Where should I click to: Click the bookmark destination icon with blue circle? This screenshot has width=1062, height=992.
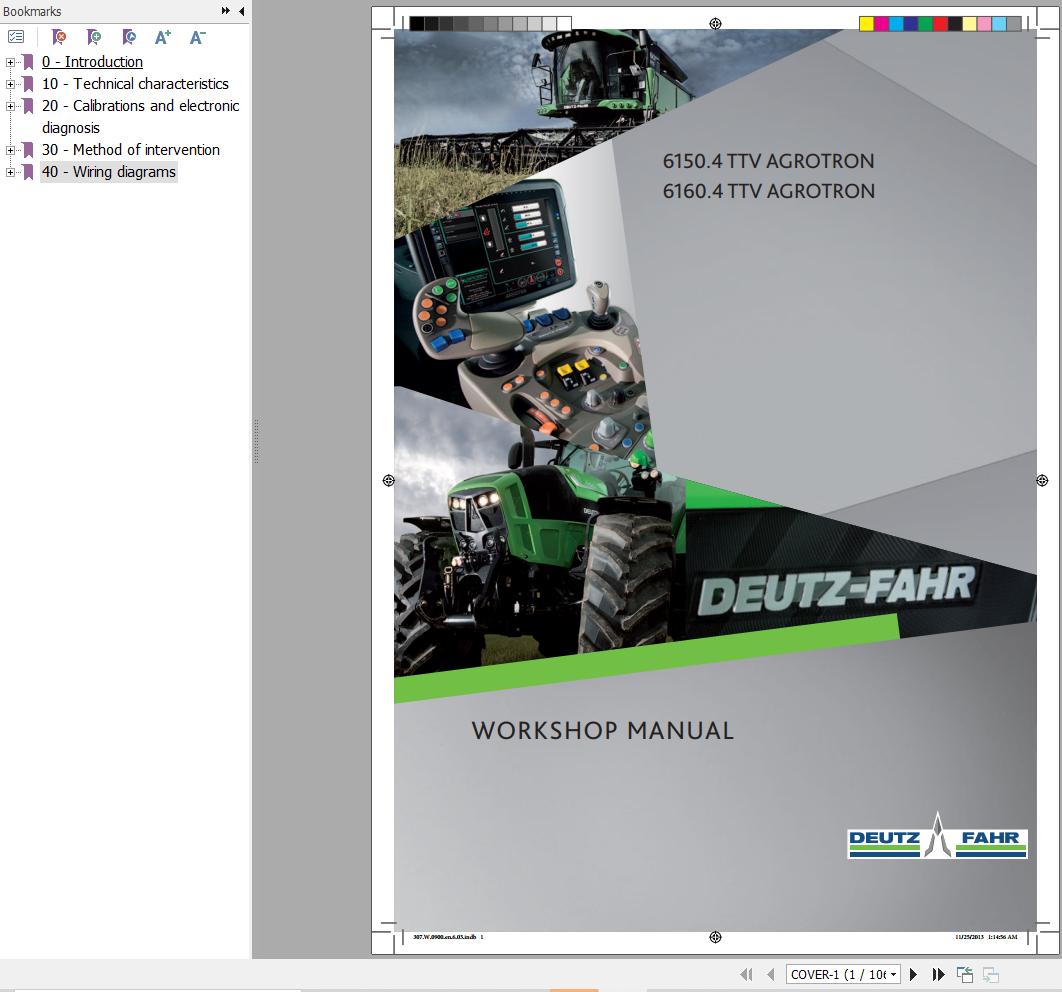129,37
